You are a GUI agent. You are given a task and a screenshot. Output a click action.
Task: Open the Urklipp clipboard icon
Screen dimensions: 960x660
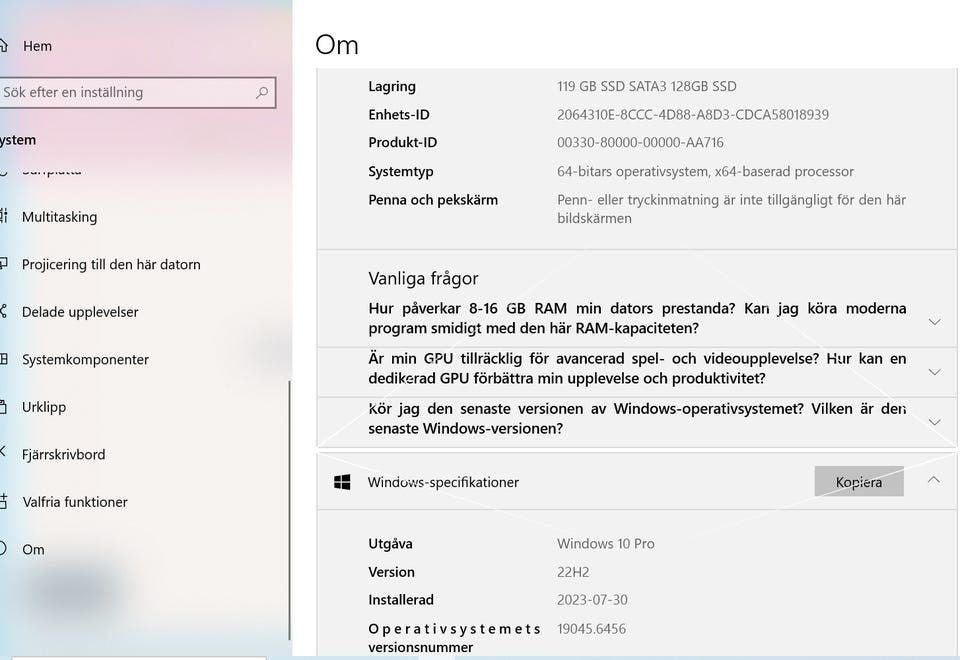point(4,407)
